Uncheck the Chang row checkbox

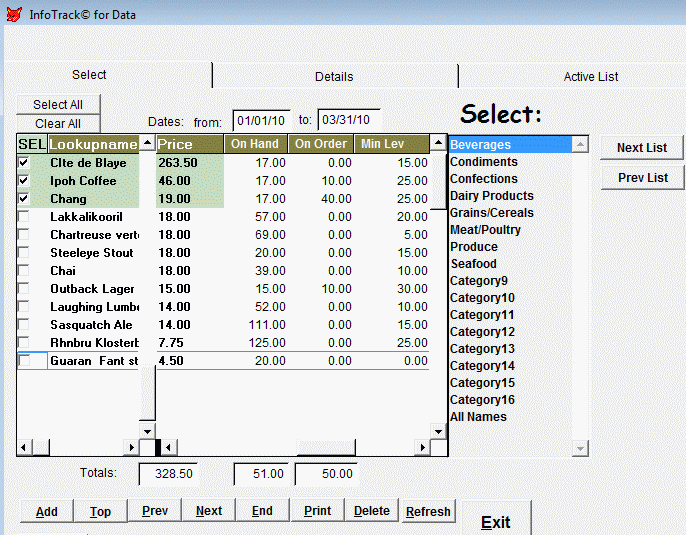24,199
